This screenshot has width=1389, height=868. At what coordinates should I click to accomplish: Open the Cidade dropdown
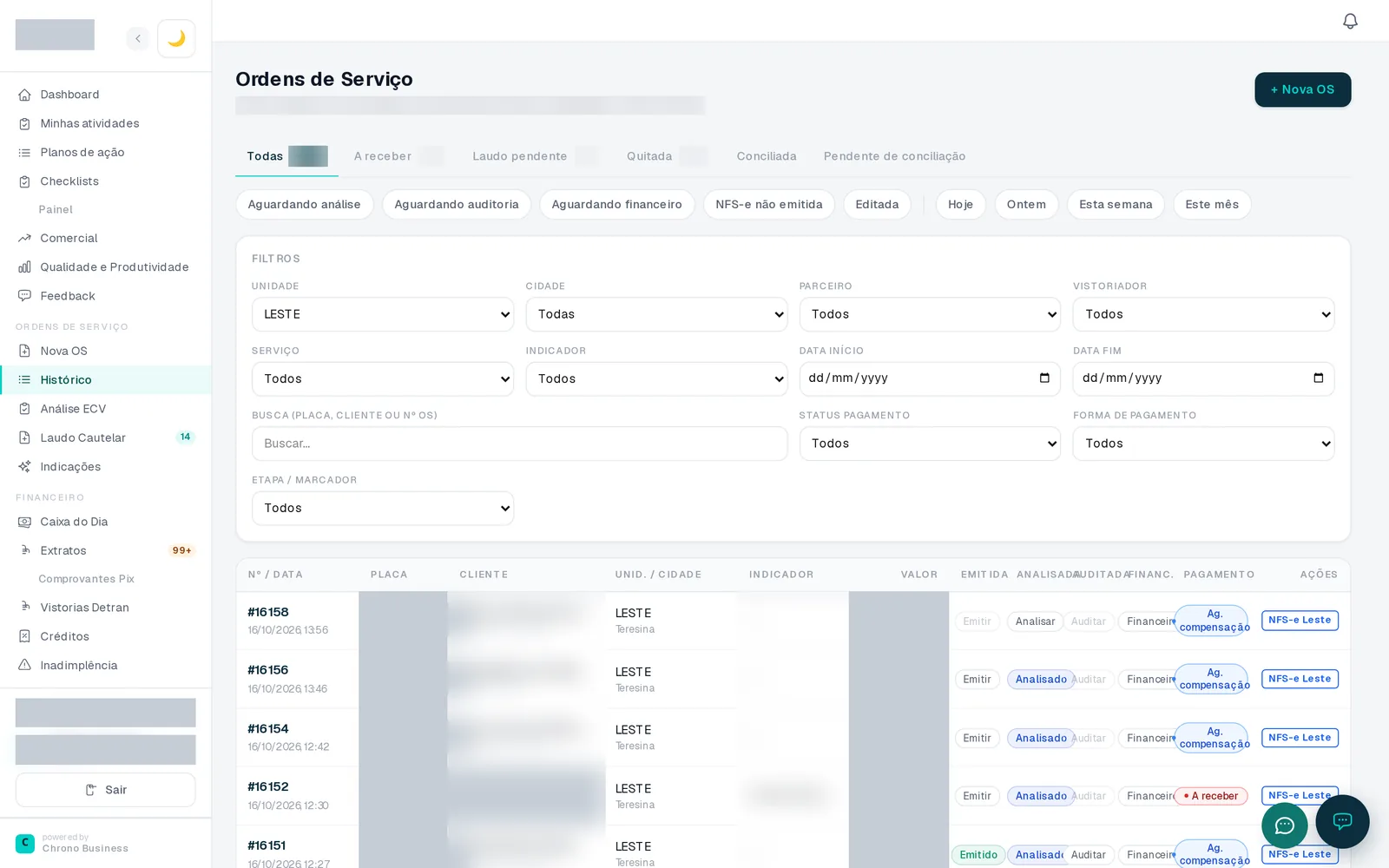(656, 314)
